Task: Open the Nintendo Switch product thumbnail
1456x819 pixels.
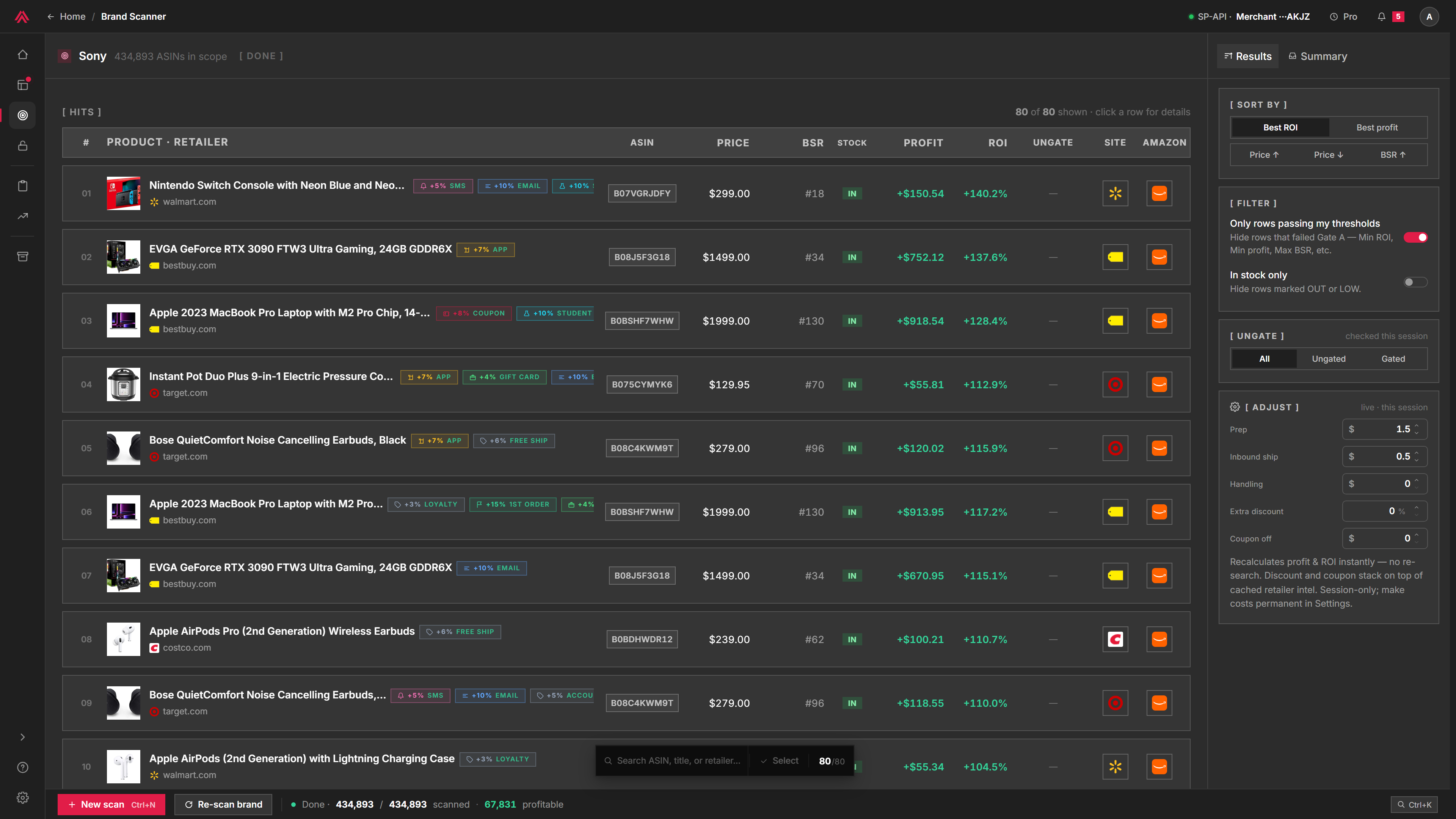Action: 123,193
